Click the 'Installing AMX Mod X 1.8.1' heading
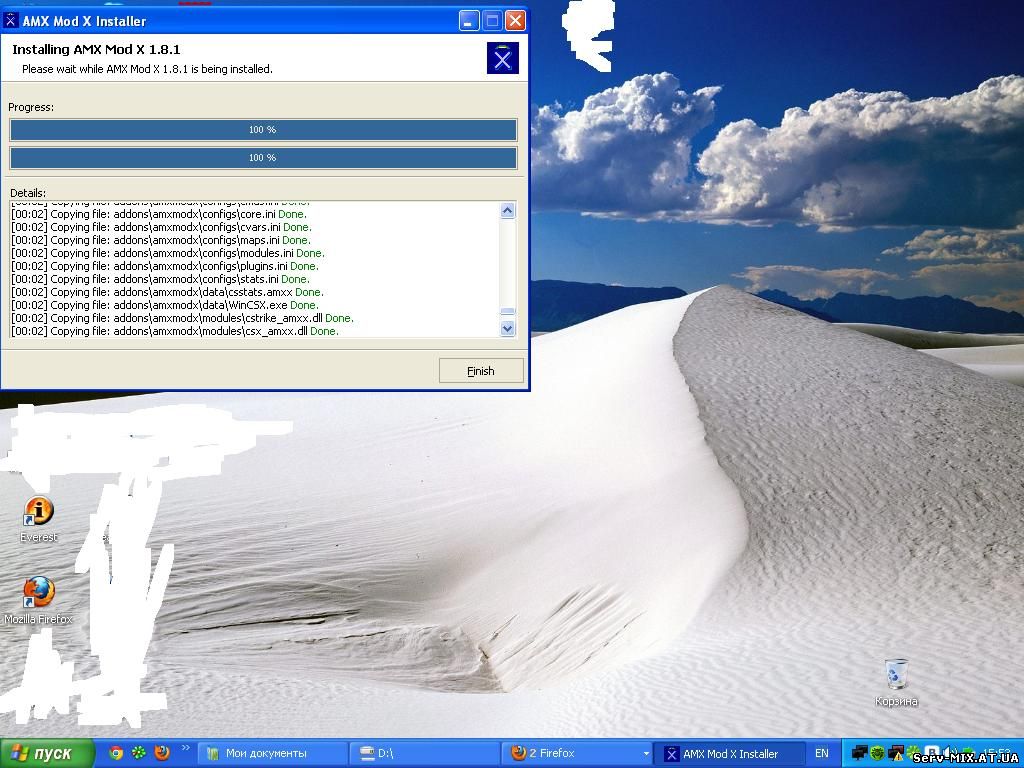 (96, 50)
